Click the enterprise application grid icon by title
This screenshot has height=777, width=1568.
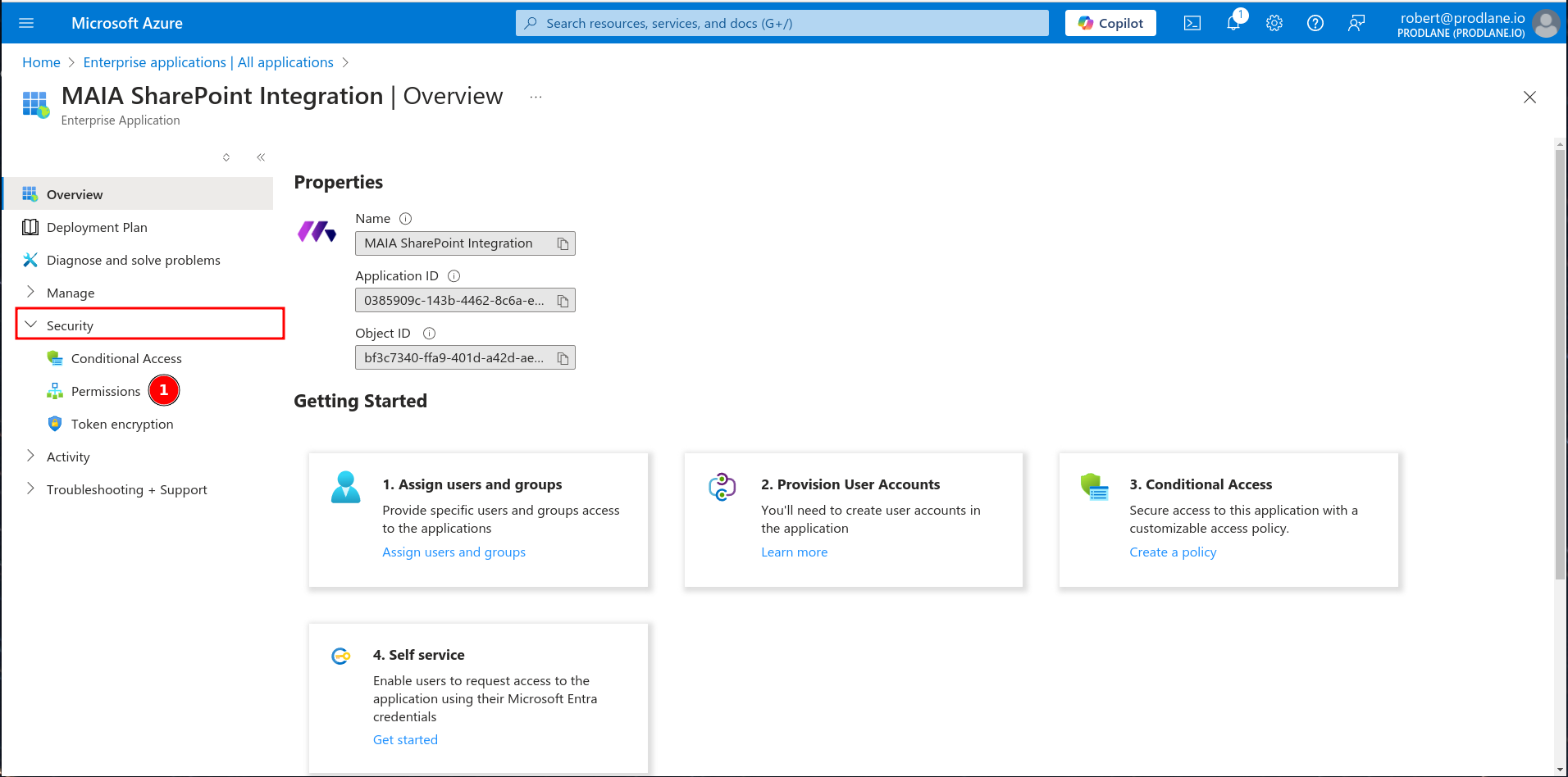(x=36, y=105)
